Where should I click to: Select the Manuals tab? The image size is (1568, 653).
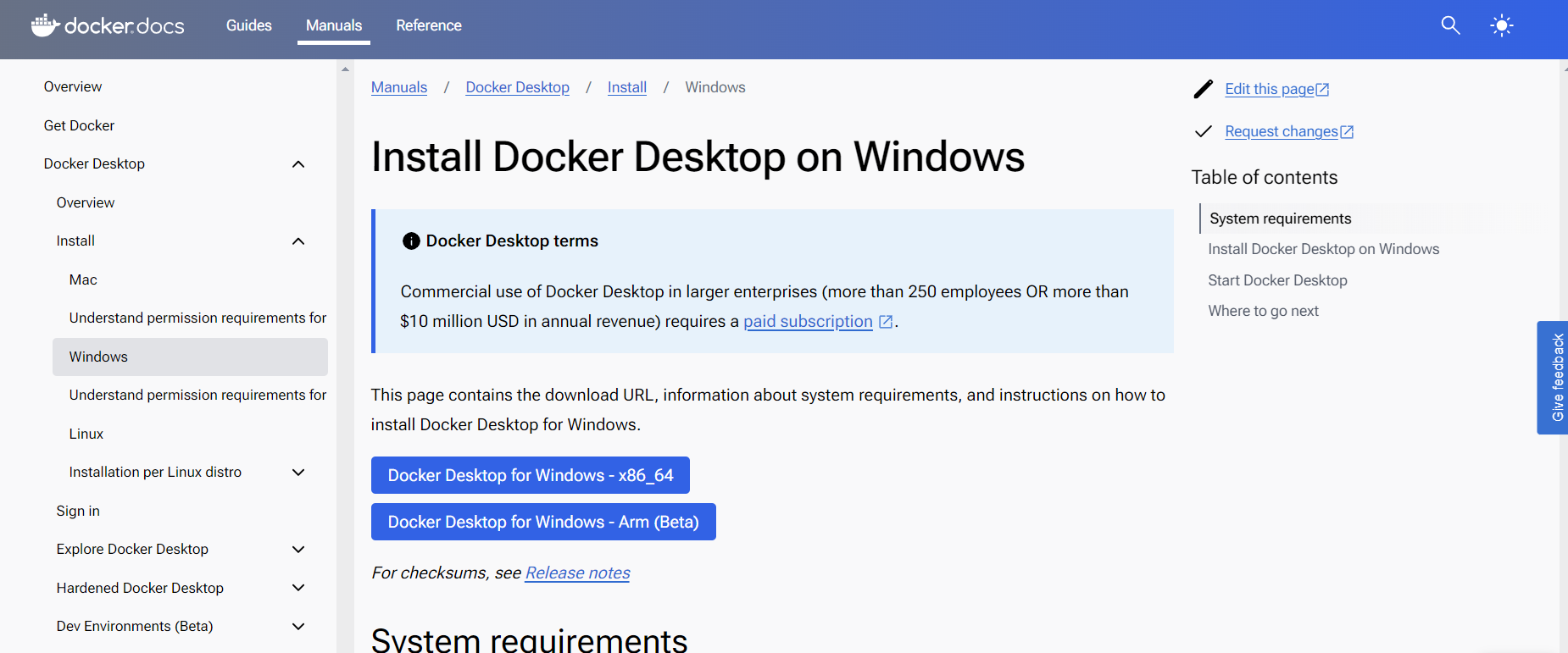334,25
